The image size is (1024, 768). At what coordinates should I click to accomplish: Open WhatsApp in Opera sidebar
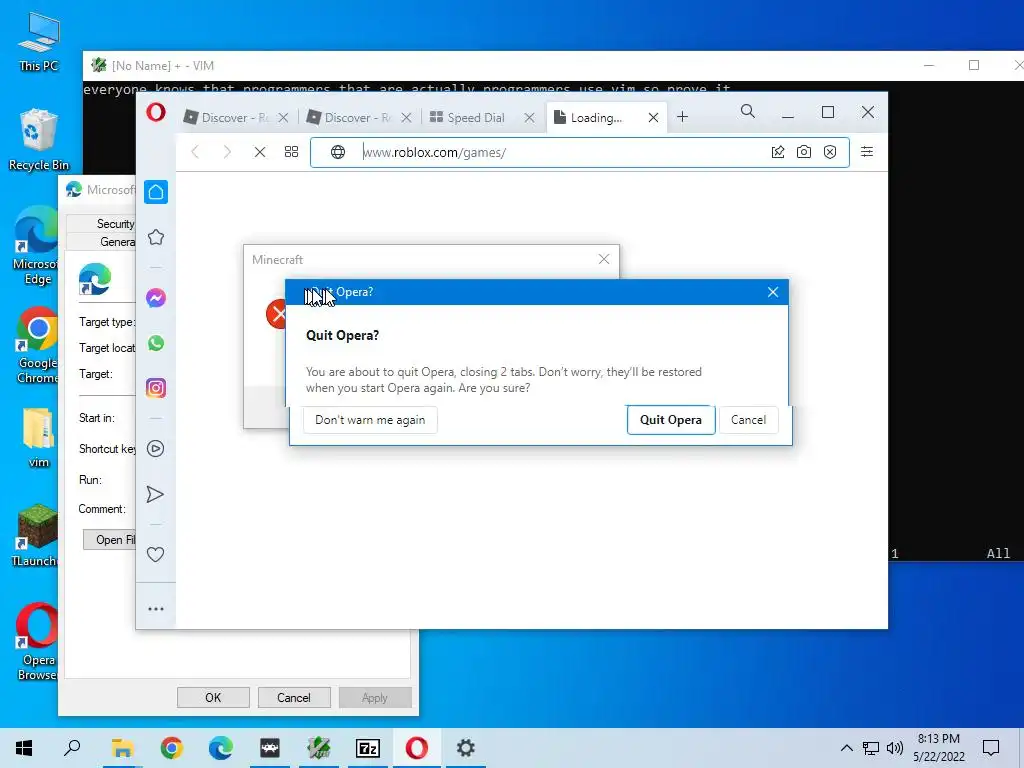[x=155, y=344]
